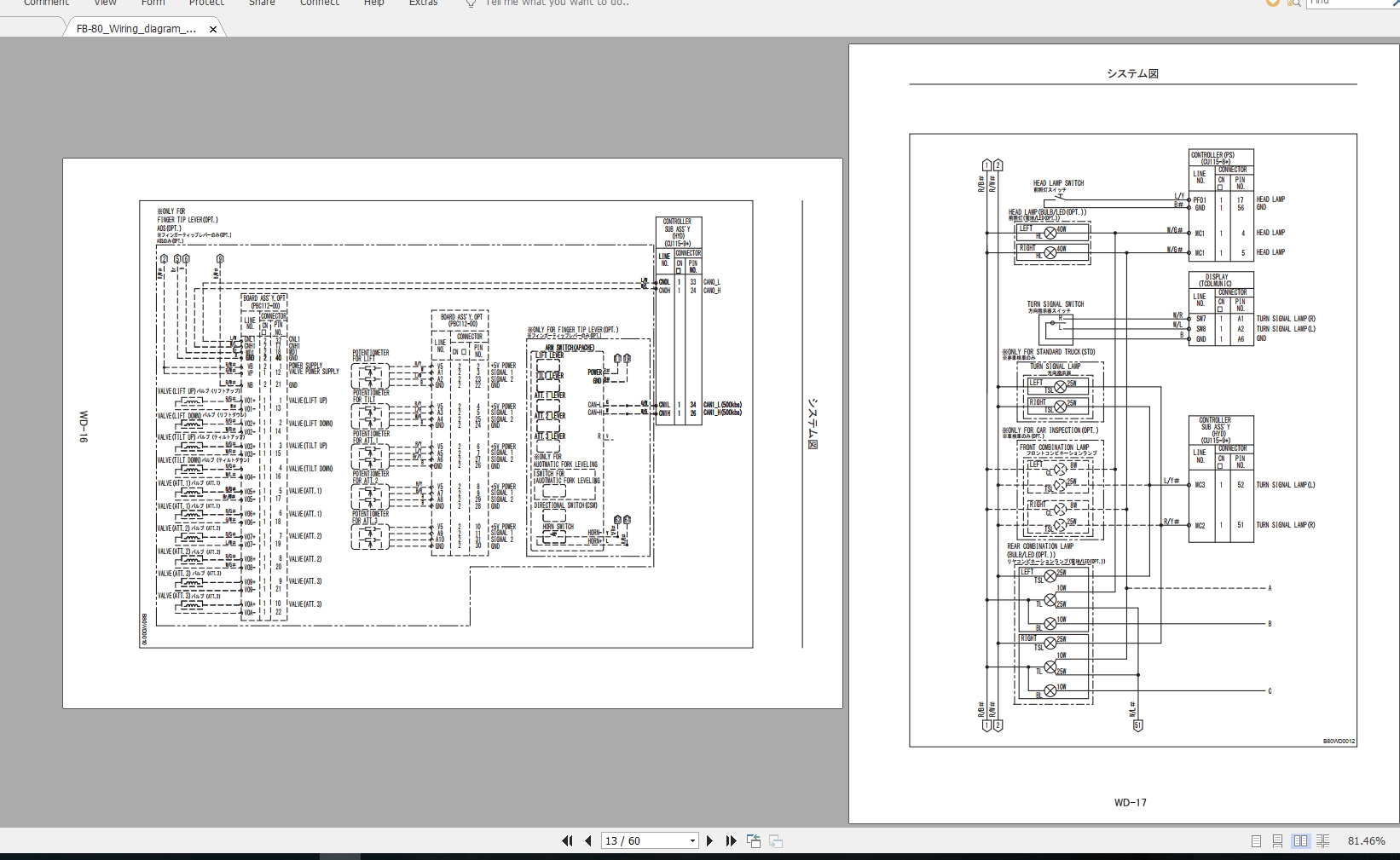Image resolution: width=1400 pixels, height=860 pixels.
Task: Select the facing pages layout icon
Action: pyautogui.click(x=1299, y=841)
